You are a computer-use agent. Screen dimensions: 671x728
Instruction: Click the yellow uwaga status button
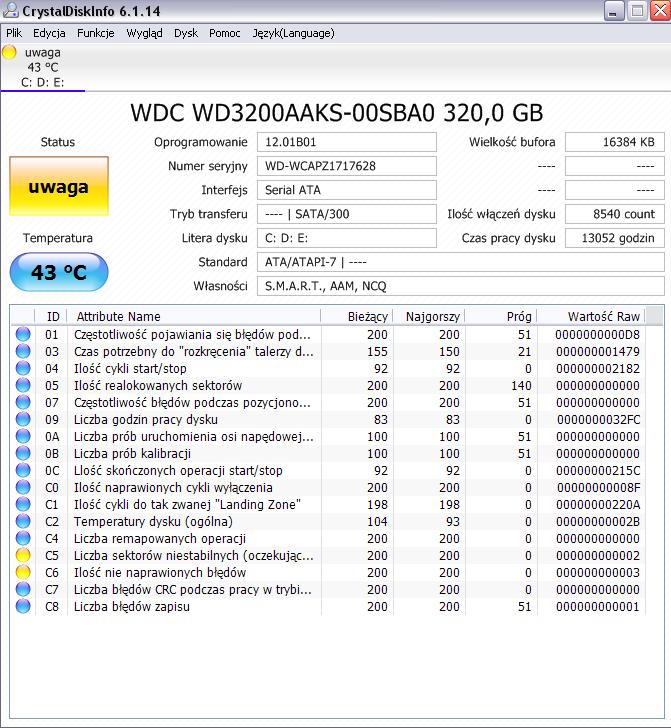(59, 186)
